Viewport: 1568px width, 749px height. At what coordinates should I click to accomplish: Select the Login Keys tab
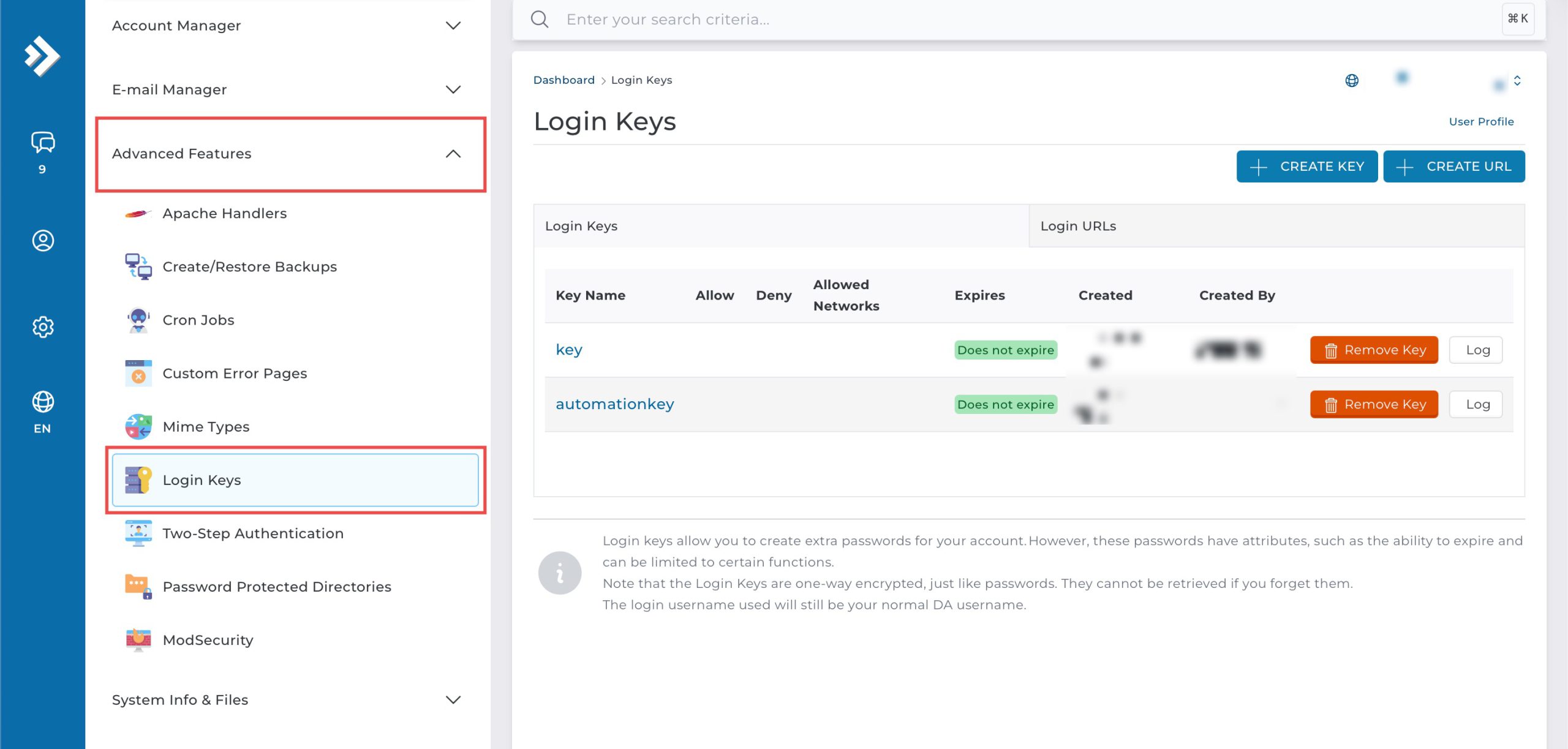[x=781, y=226]
